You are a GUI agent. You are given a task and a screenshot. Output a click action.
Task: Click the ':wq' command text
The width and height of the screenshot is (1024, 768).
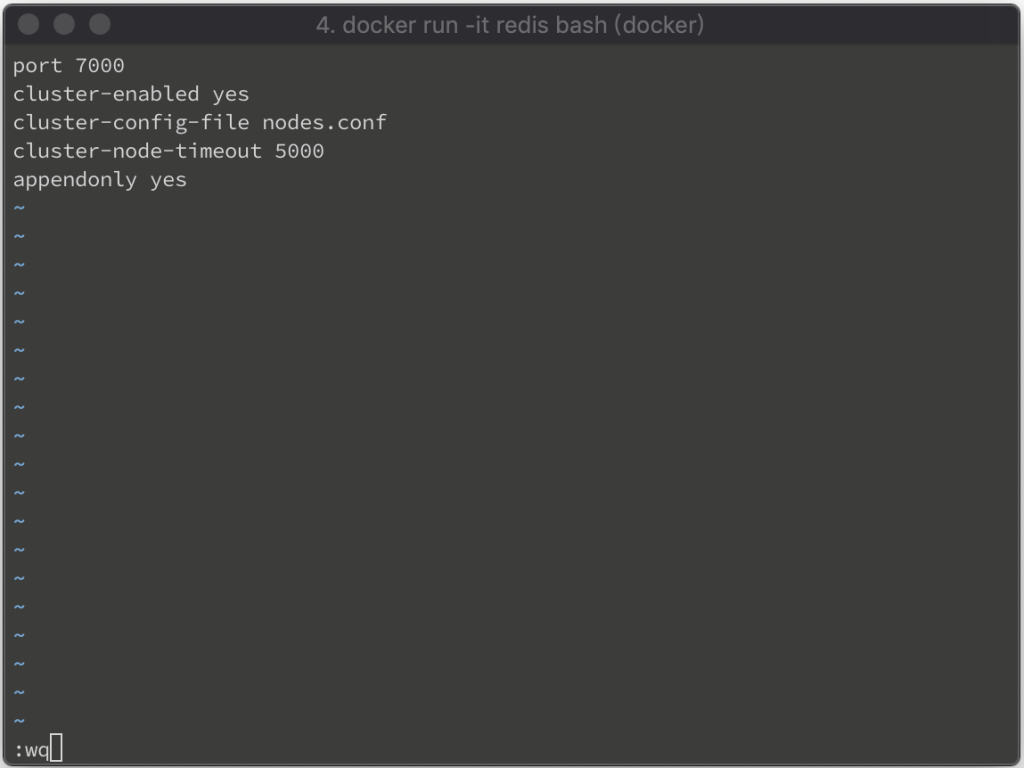31,750
